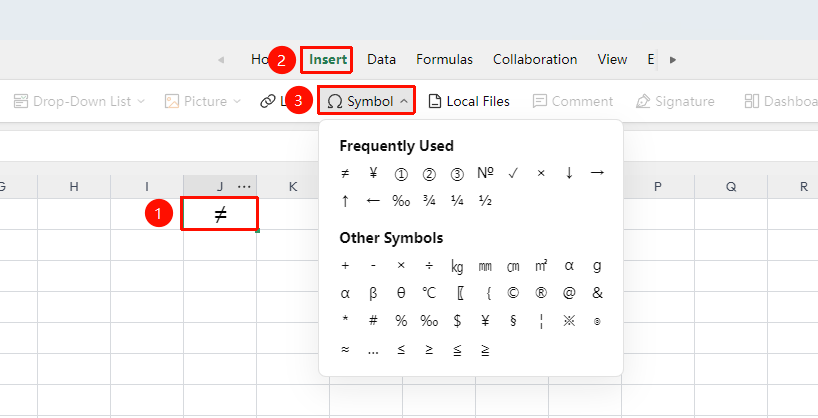Viewport: 818px width, 418px height.
Task: Select column P header
Action: click(658, 187)
